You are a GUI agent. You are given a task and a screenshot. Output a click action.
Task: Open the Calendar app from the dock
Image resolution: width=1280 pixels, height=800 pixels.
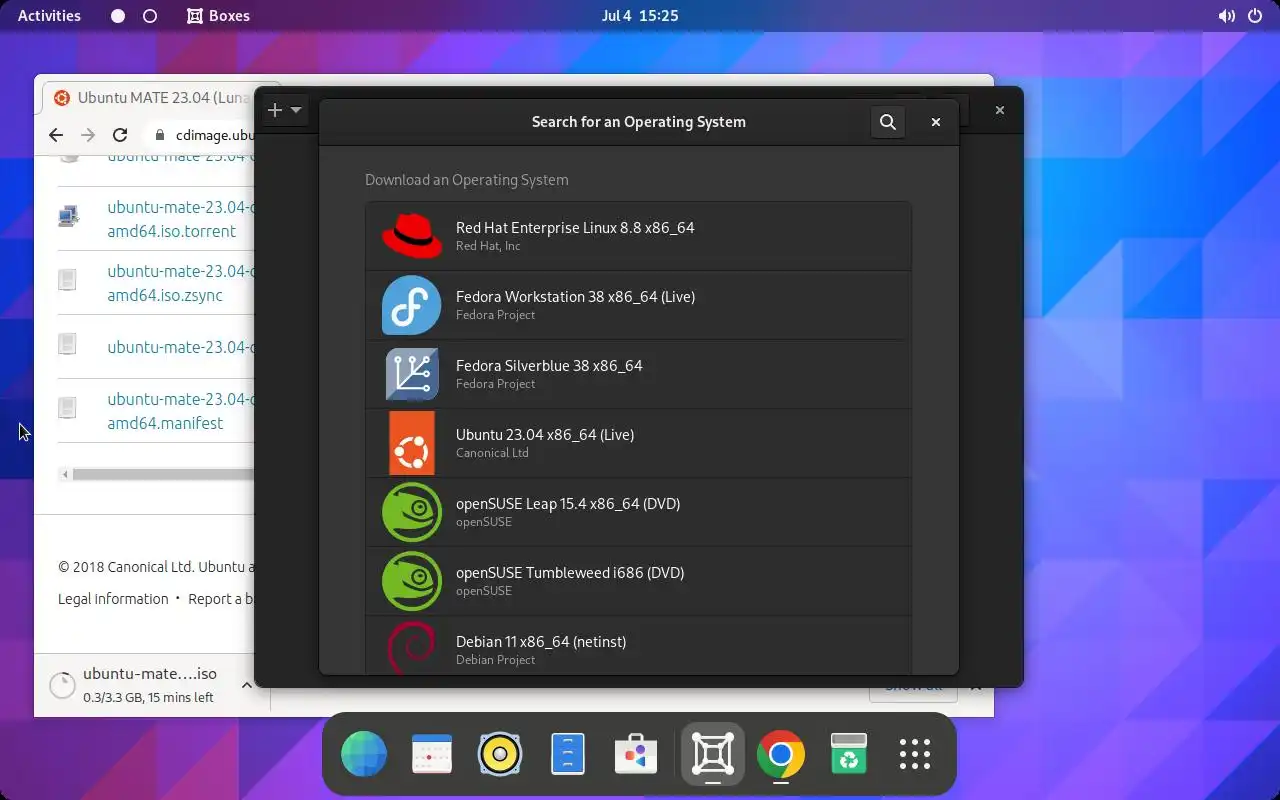point(432,754)
